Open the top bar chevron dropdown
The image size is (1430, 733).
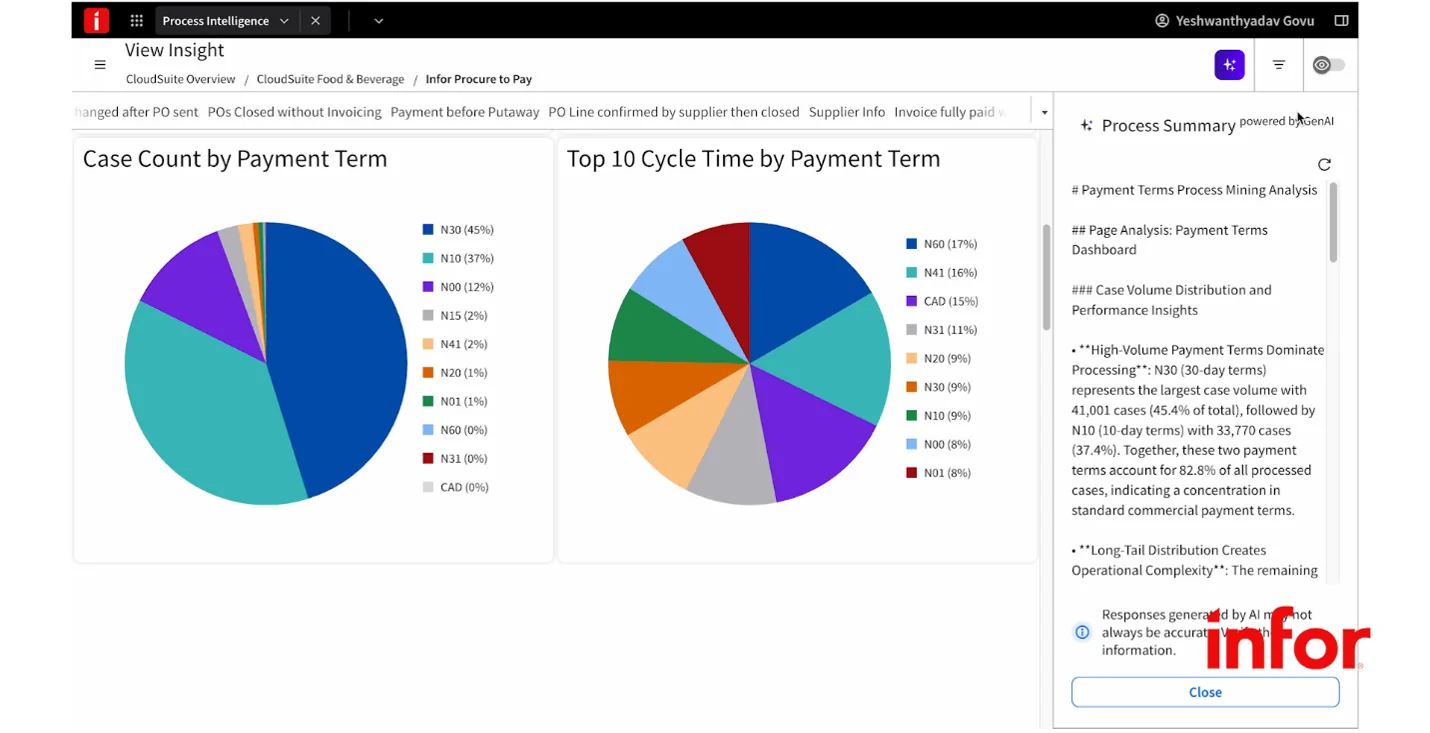(378, 20)
